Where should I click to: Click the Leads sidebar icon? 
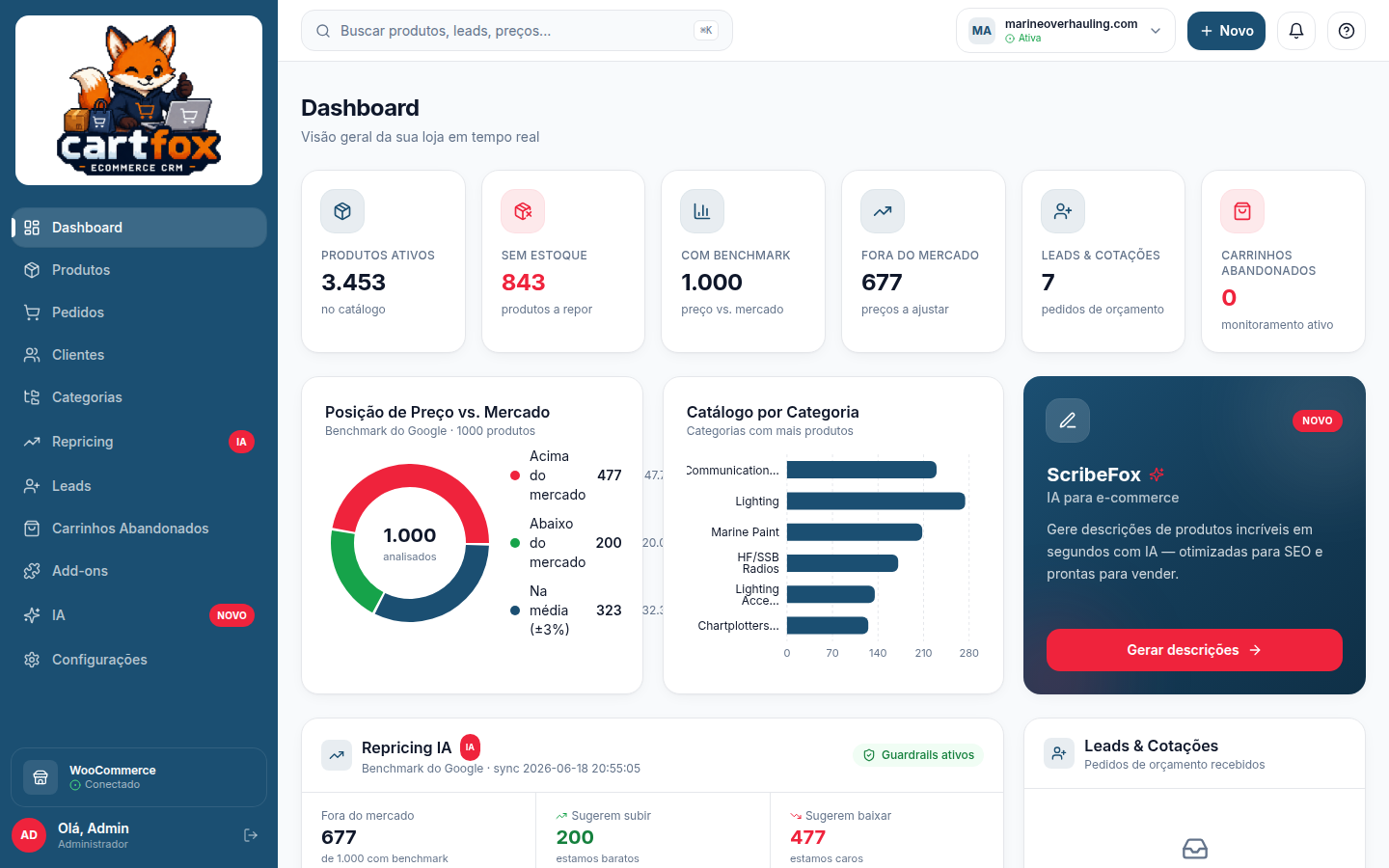click(32, 486)
